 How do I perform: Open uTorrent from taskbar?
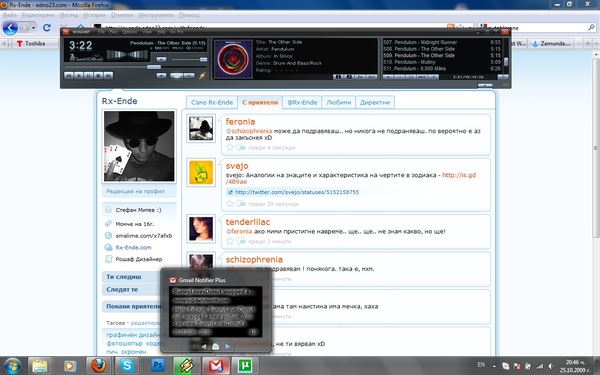(x=245, y=365)
